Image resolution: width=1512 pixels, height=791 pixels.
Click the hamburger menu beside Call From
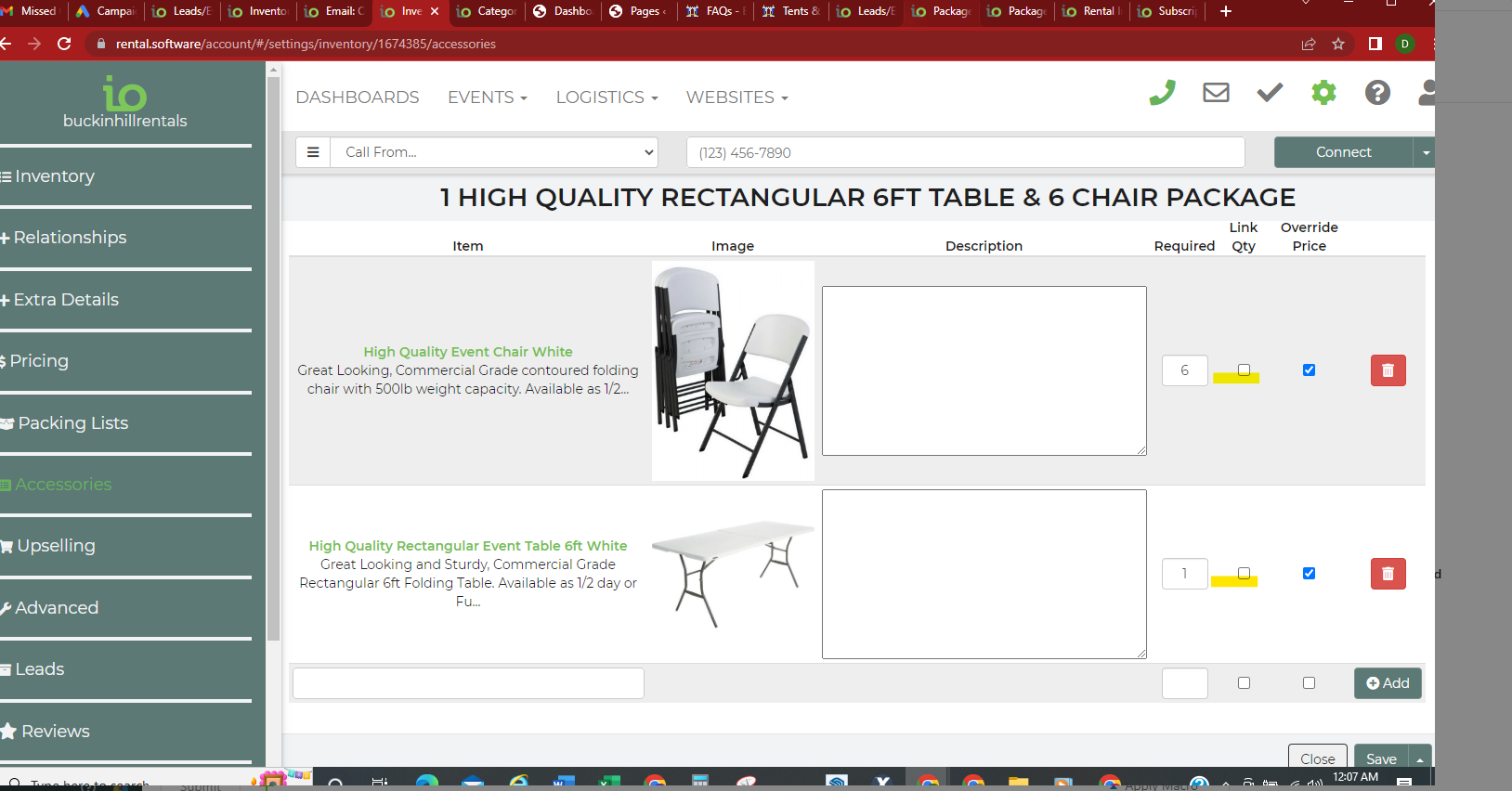313,152
